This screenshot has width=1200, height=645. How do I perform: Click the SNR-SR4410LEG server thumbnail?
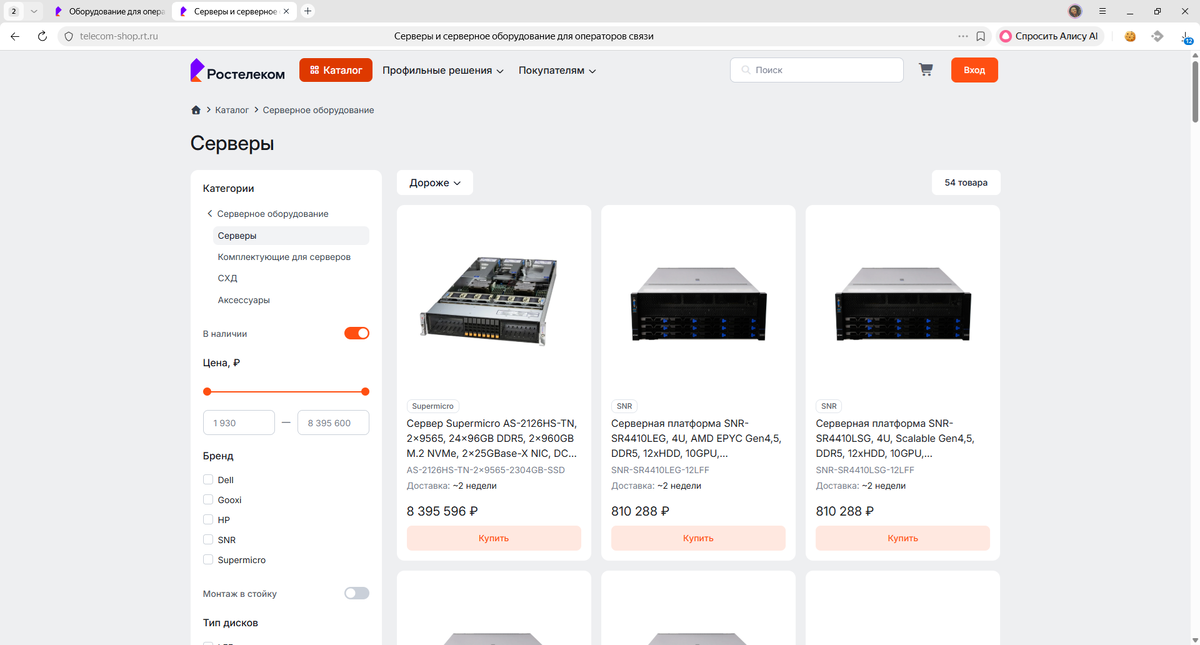698,303
